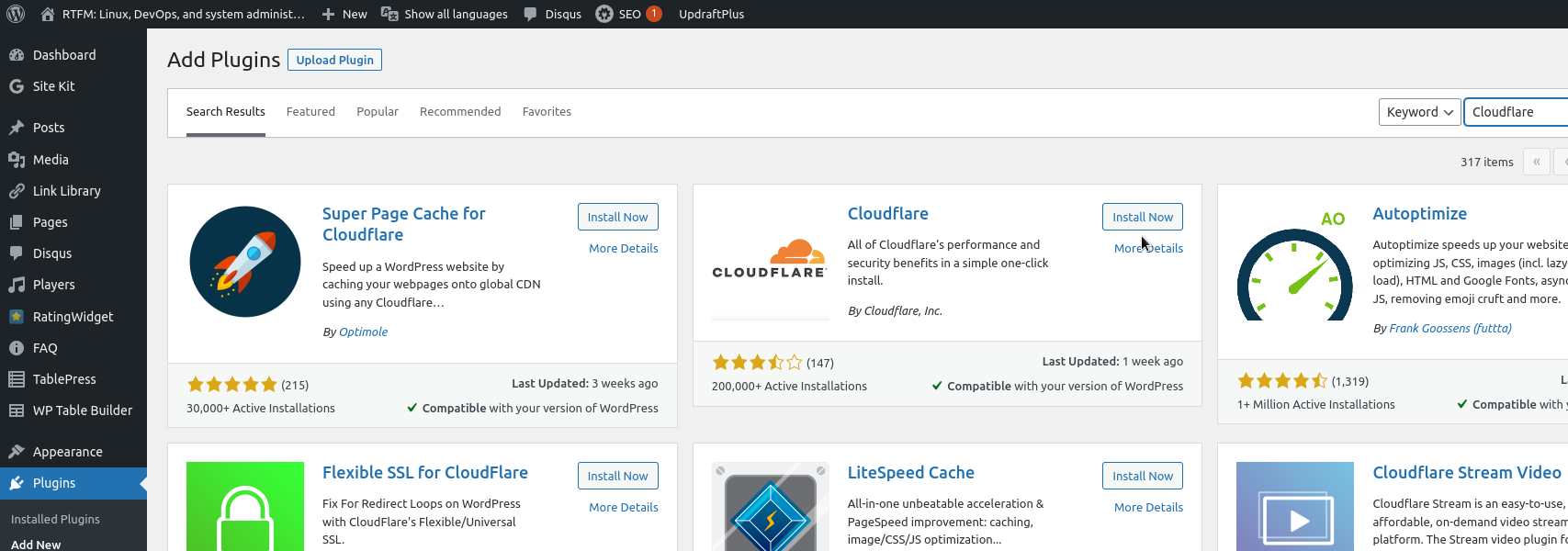The image size is (1568, 551).
Task: Click the '317 items' count text
Action: tap(1487, 163)
